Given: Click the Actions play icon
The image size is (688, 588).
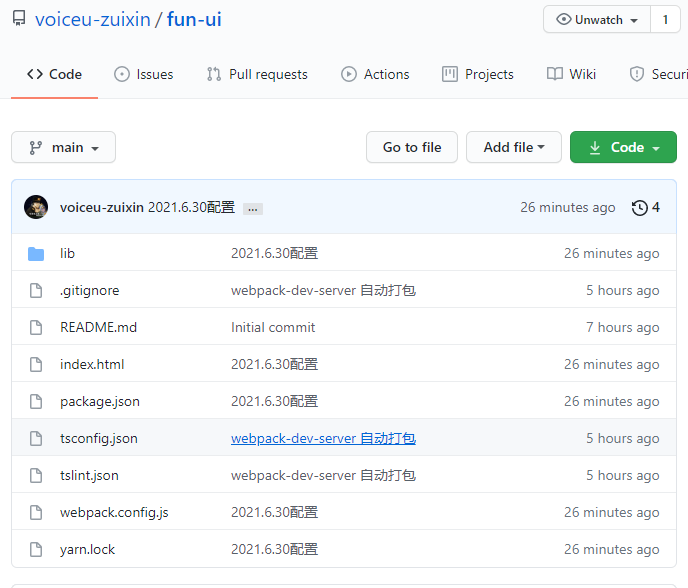Looking at the screenshot, I should (x=349, y=74).
